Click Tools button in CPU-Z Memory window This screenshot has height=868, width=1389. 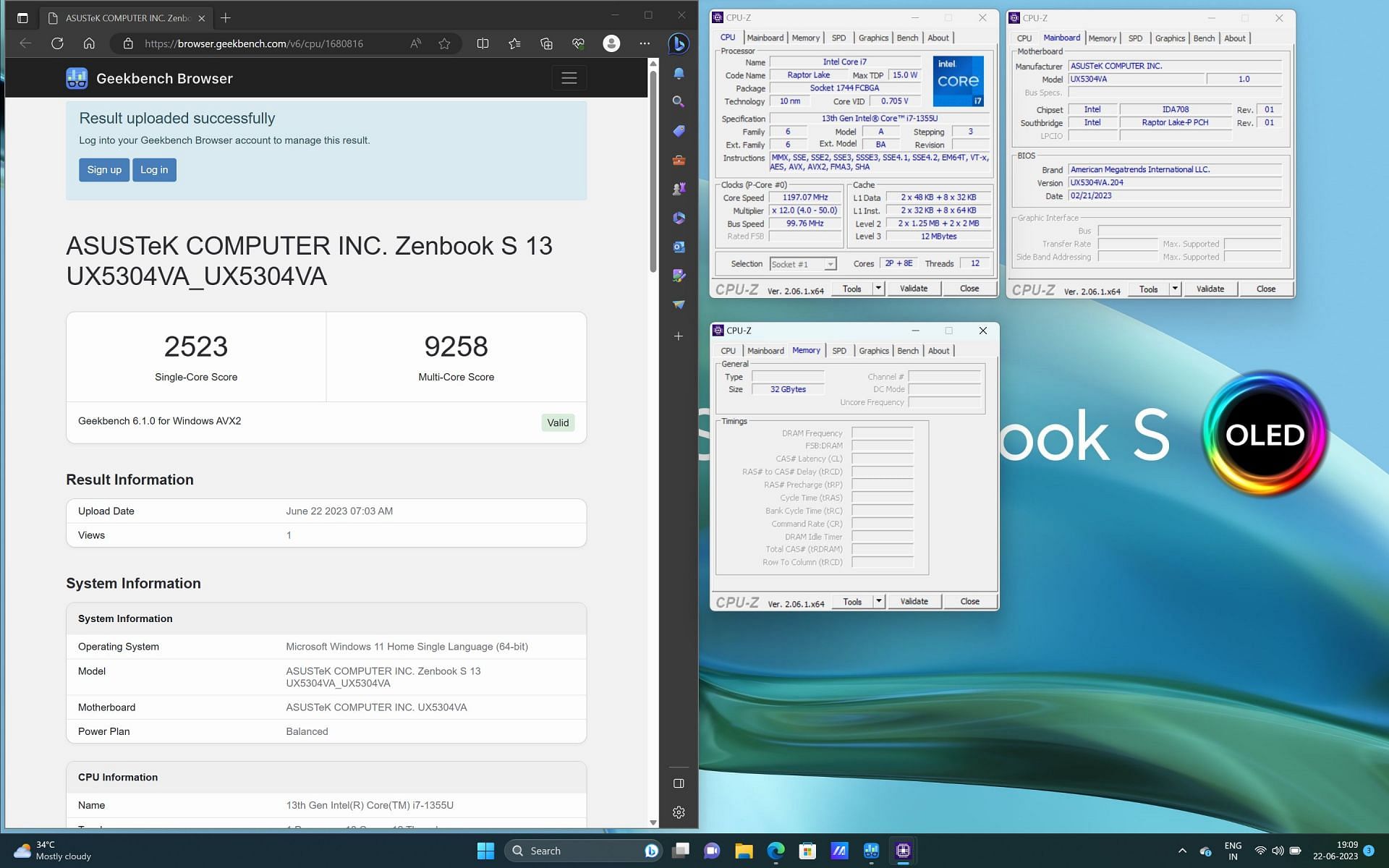[x=852, y=601]
